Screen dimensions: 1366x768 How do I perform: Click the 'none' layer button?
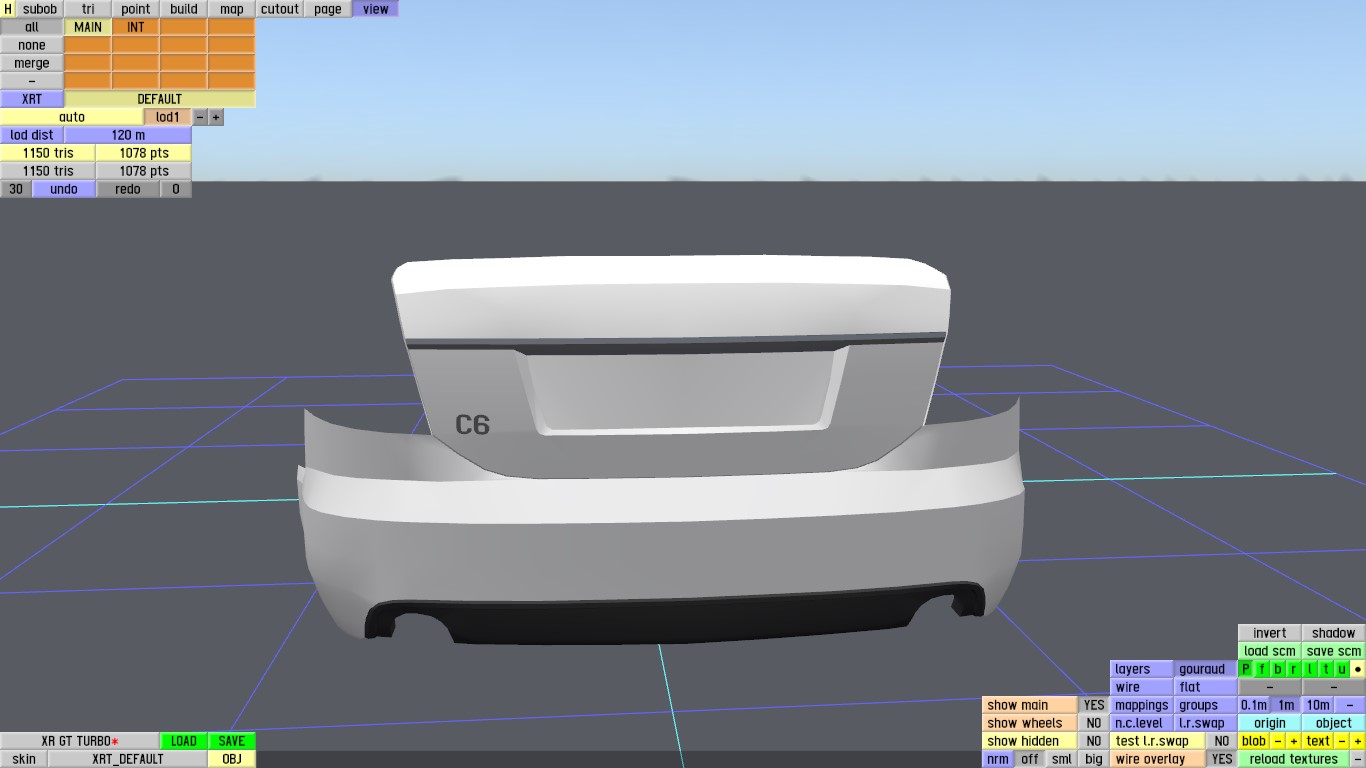point(32,45)
